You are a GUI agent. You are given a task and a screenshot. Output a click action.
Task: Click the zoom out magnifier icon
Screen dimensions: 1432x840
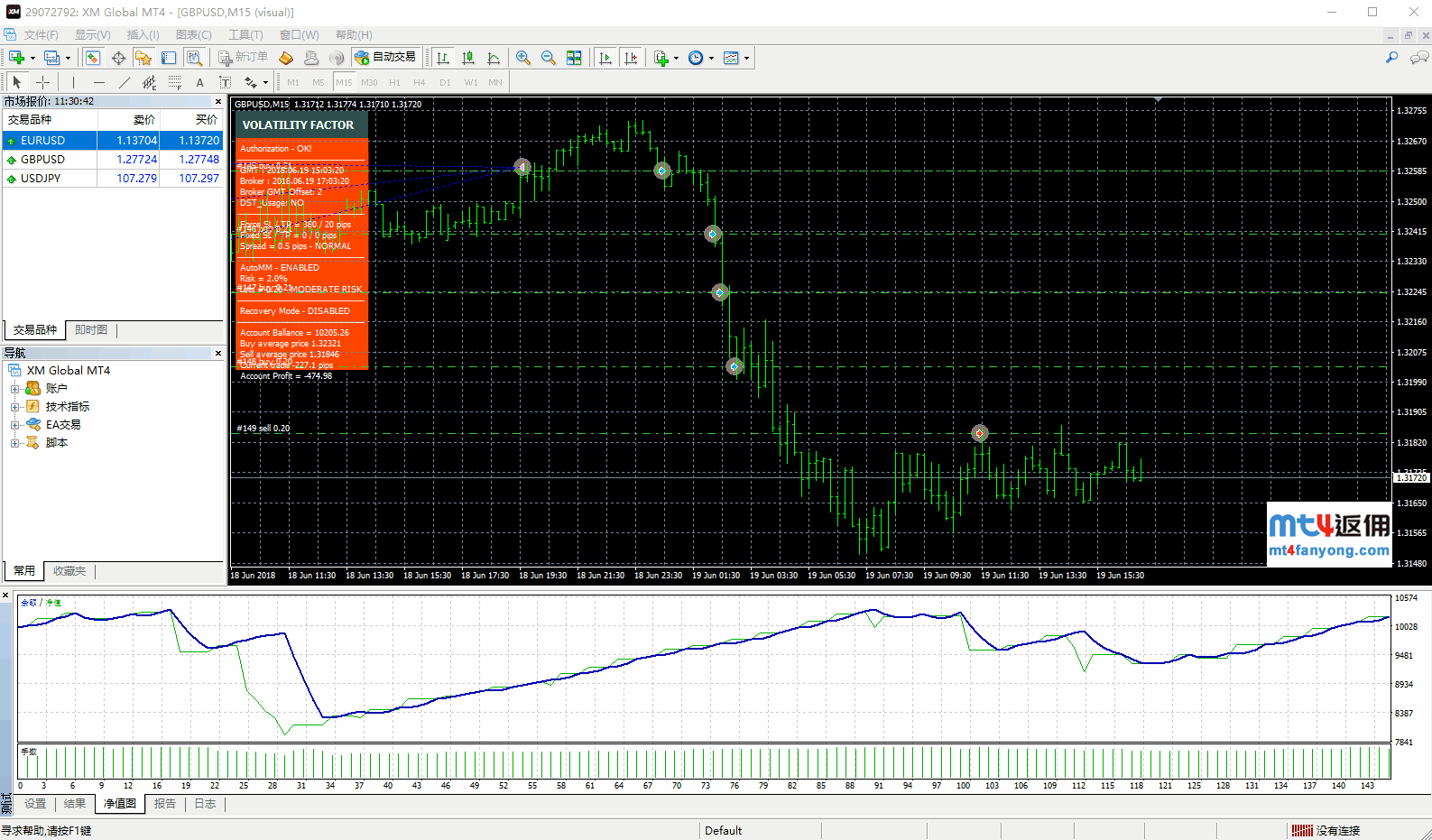[x=548, y=58]
